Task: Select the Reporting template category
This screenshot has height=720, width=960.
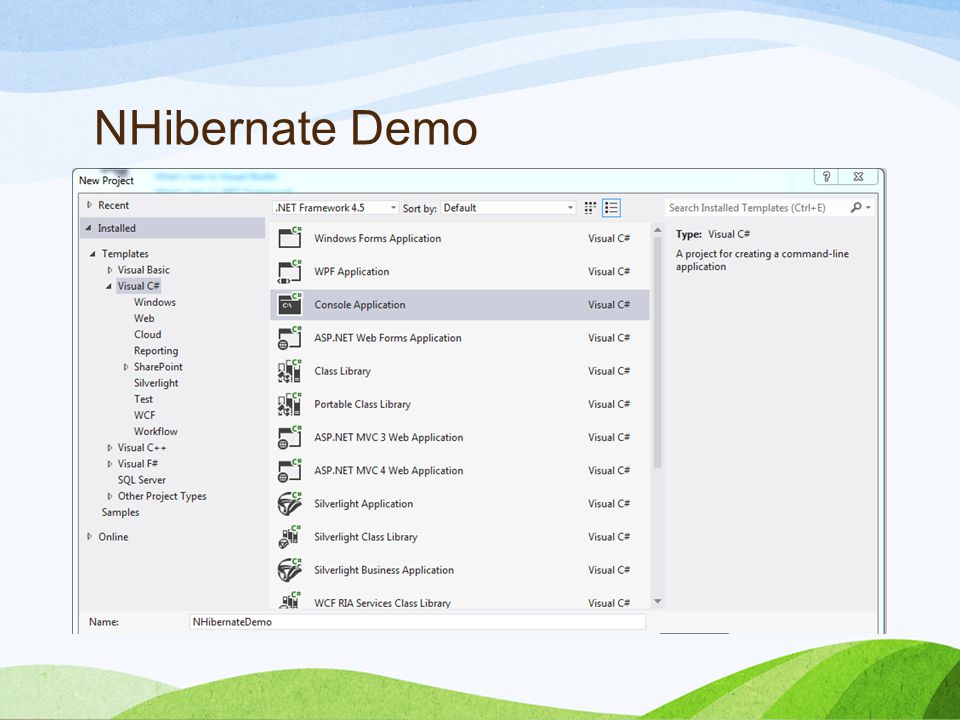Action: pyautogui.click(x=156, y=351)
